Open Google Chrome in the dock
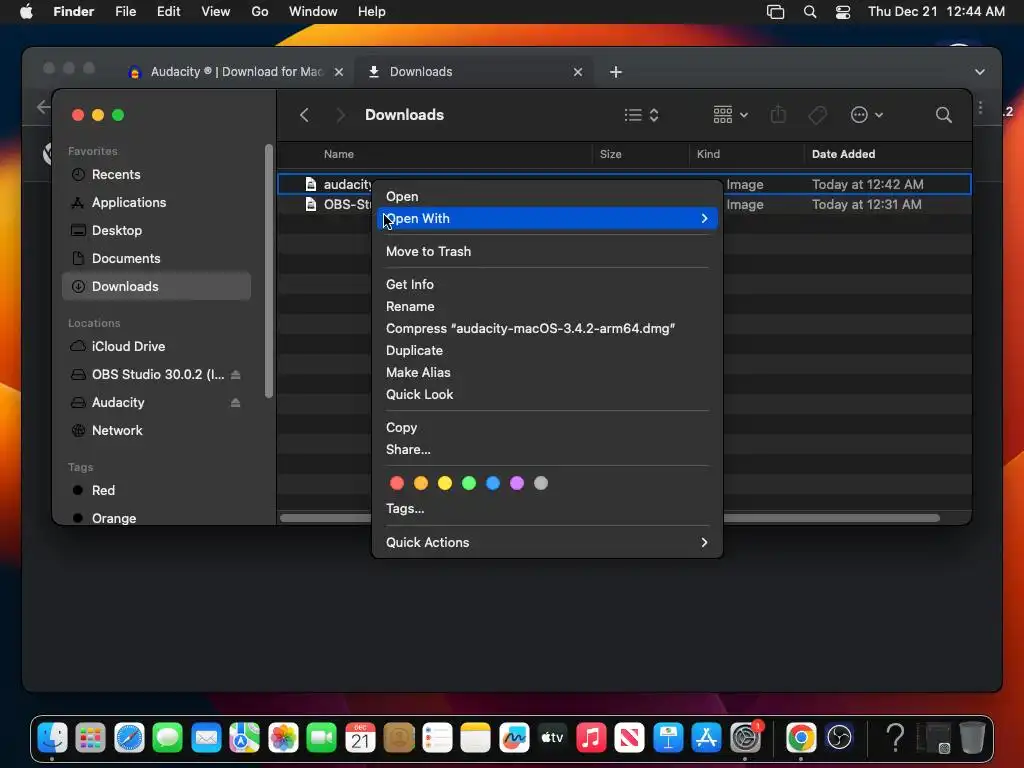Screen dimensions: 1024x768 (x=801, y=738)
